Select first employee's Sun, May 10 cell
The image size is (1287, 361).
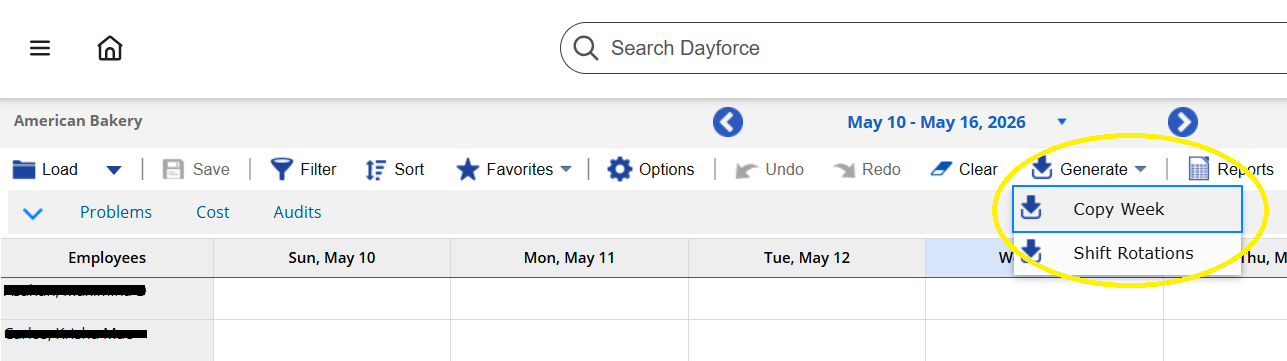[x=332, y=298]
